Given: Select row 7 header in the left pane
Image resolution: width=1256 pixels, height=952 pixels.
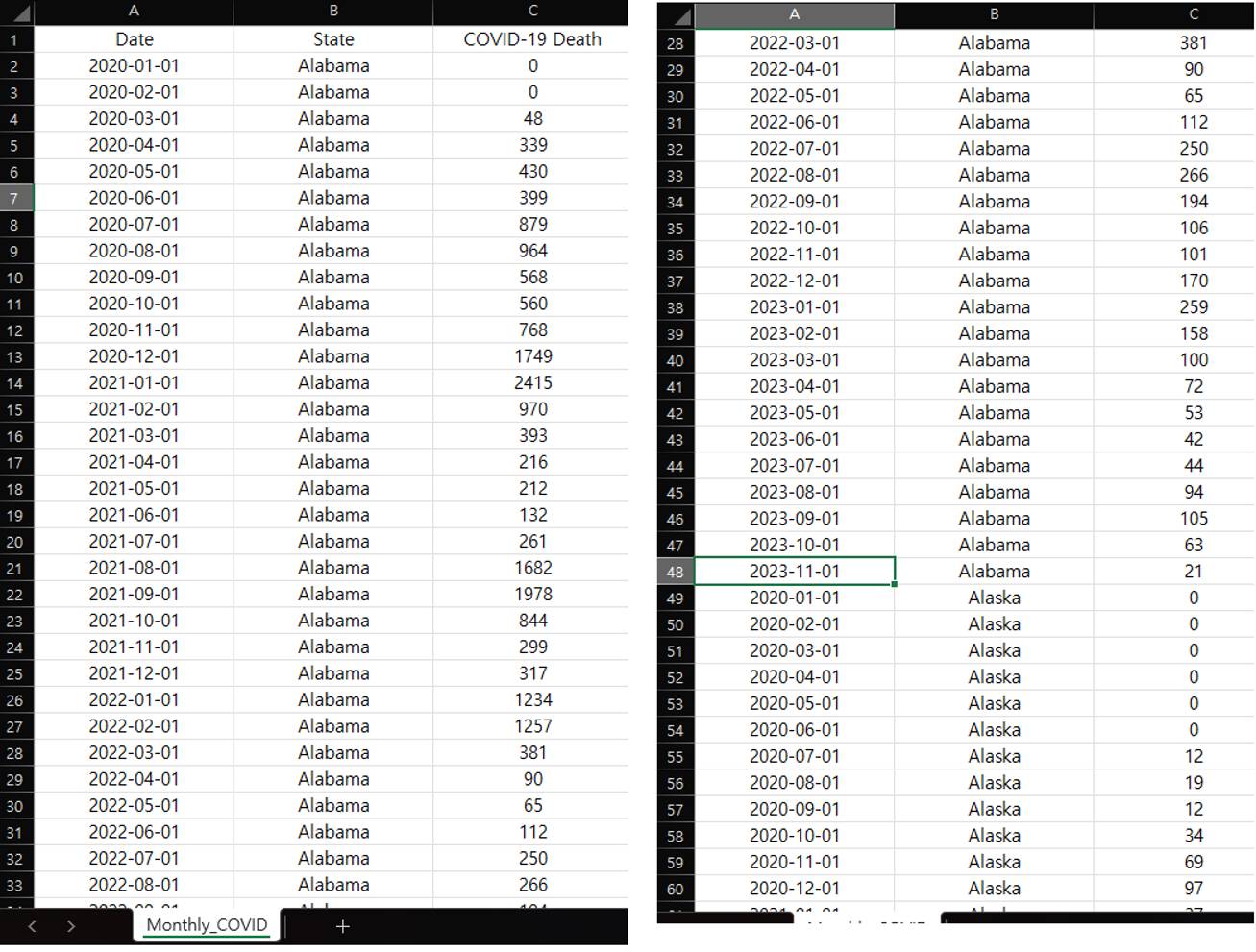Looking at the screenshot, I should pyautogui.click(x=16, y=197).
